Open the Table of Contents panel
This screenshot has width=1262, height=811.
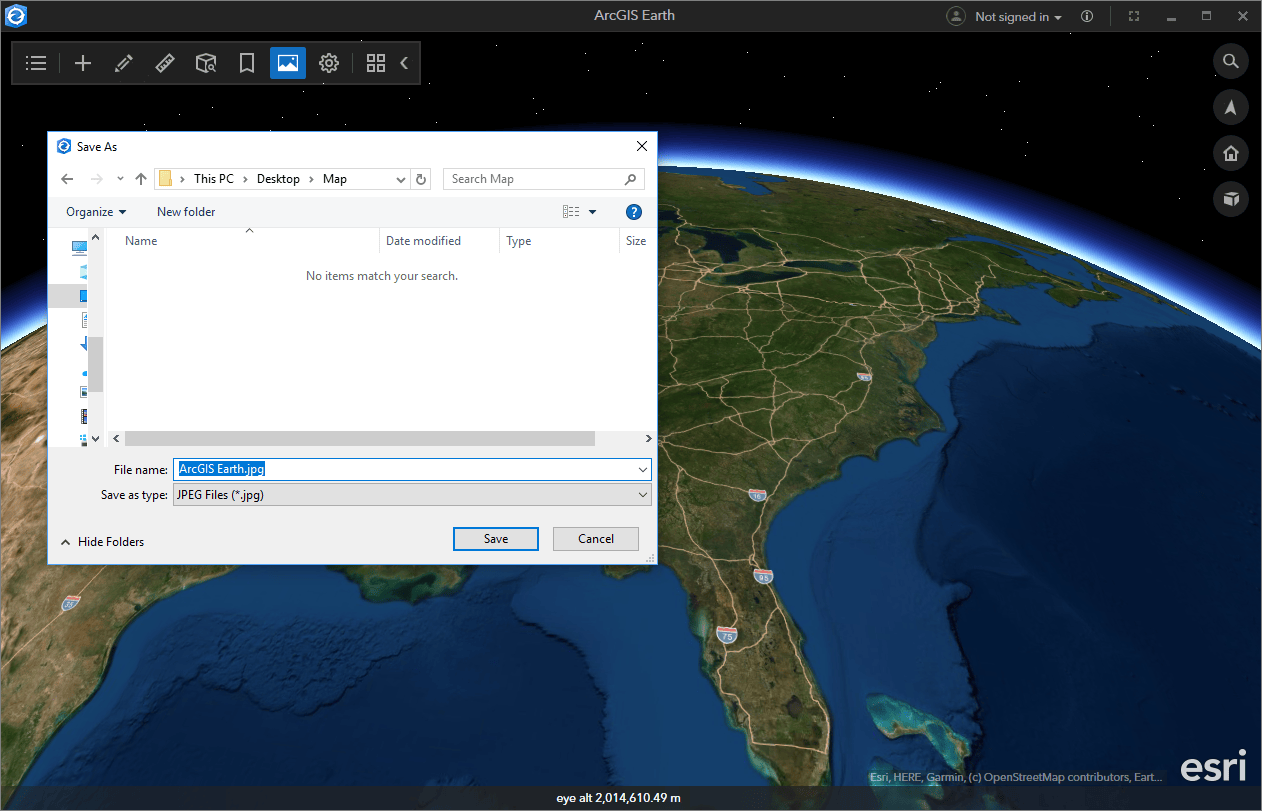tap(36, 62)
